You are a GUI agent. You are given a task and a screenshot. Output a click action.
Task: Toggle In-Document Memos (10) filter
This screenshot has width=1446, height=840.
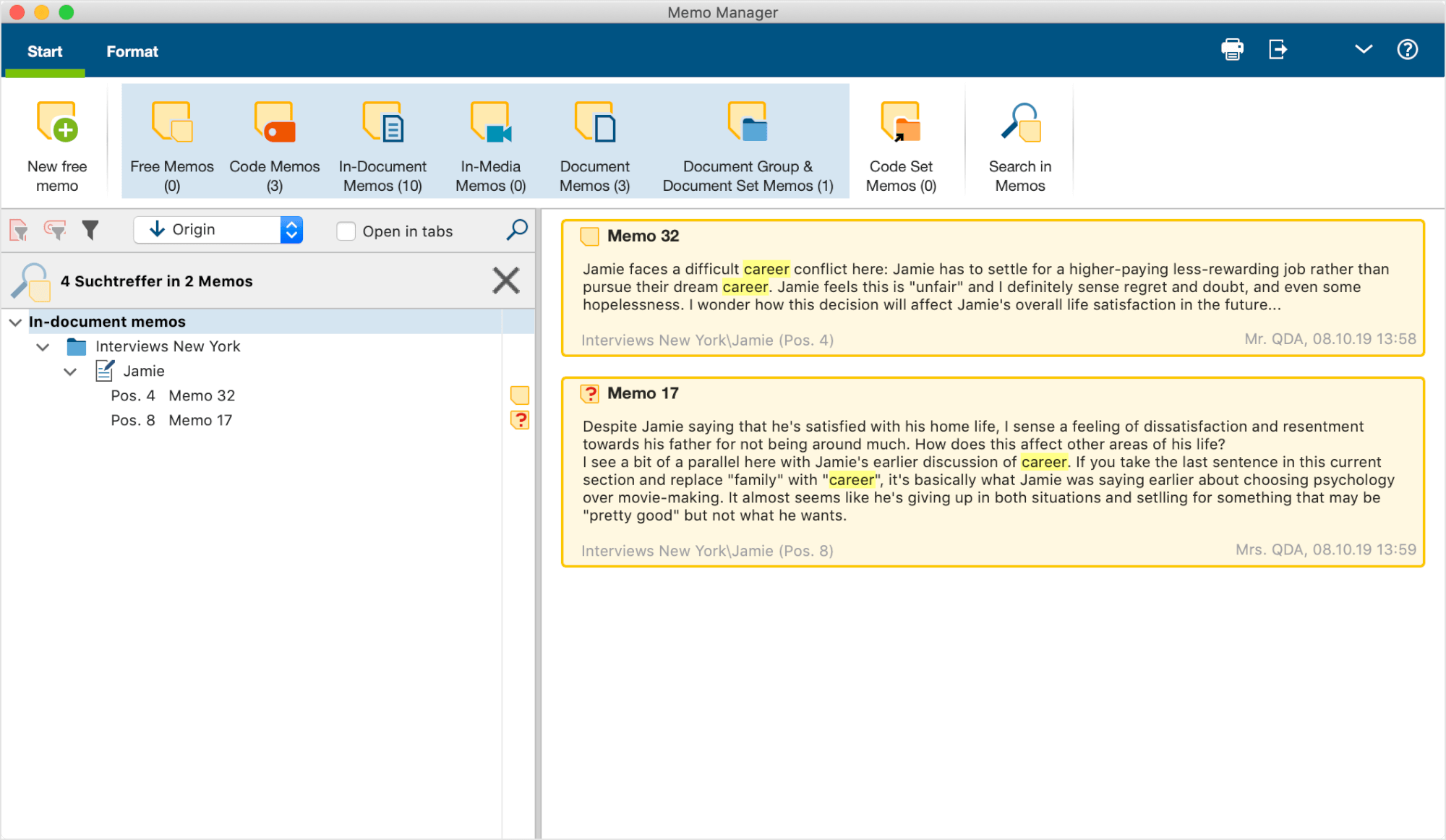coord(382,146)
